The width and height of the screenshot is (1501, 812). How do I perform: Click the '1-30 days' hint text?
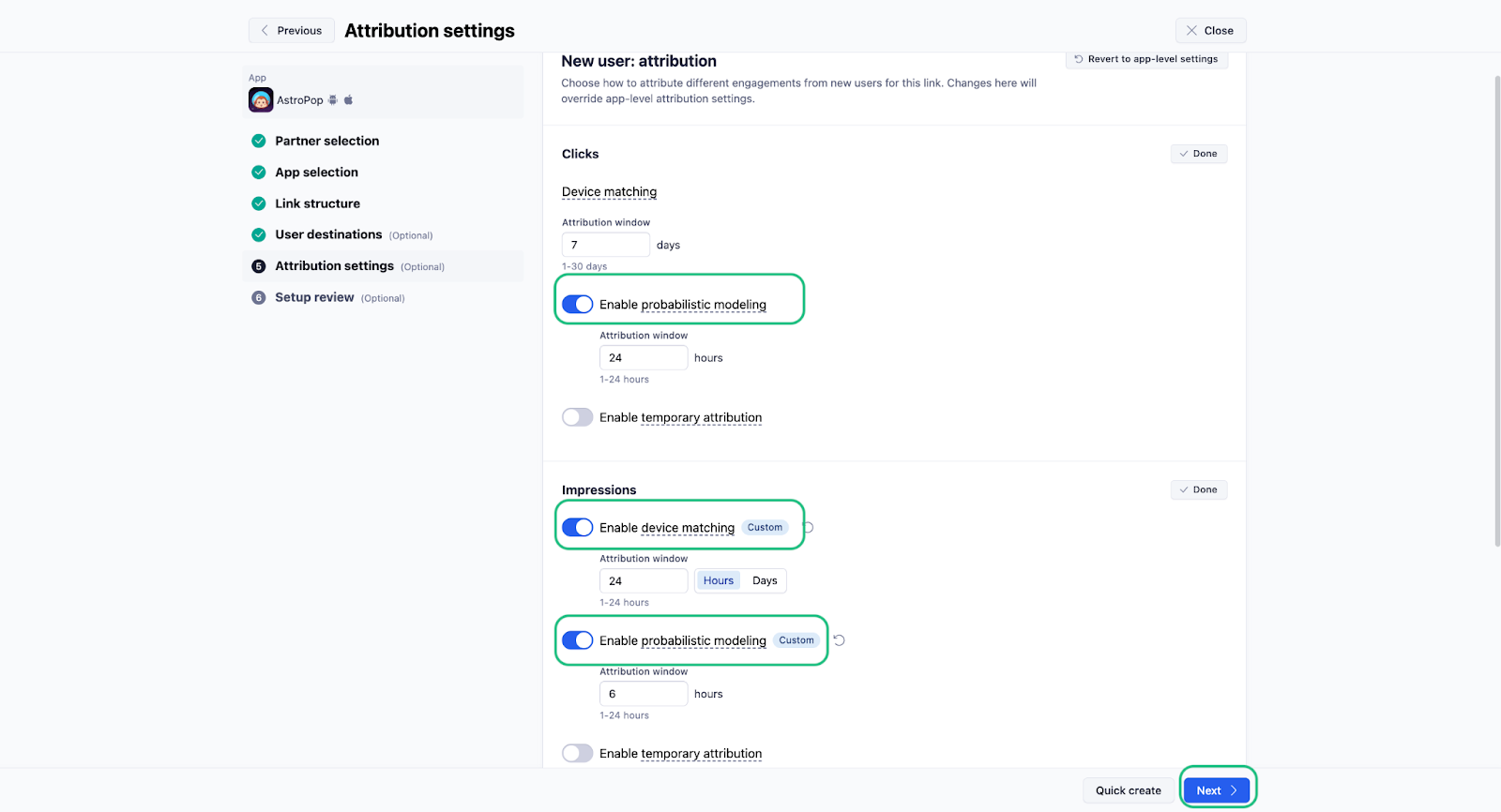[584, 266]
